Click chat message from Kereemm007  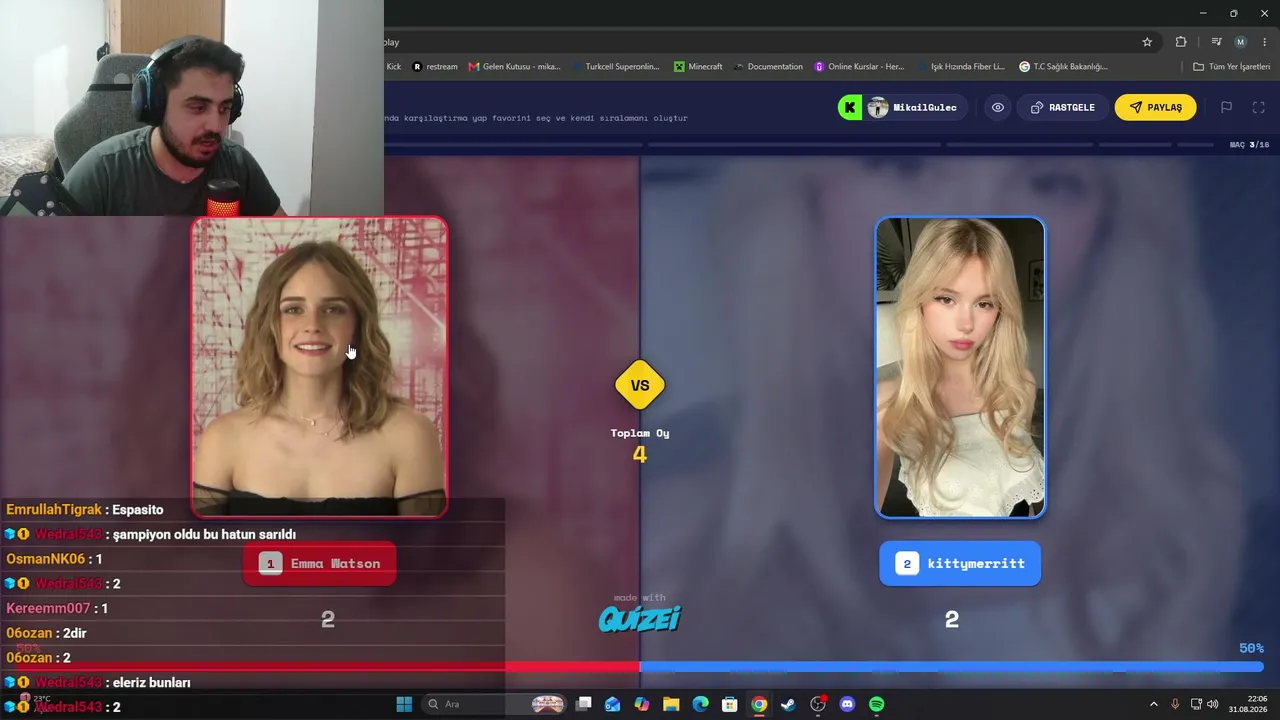point(57,608)
